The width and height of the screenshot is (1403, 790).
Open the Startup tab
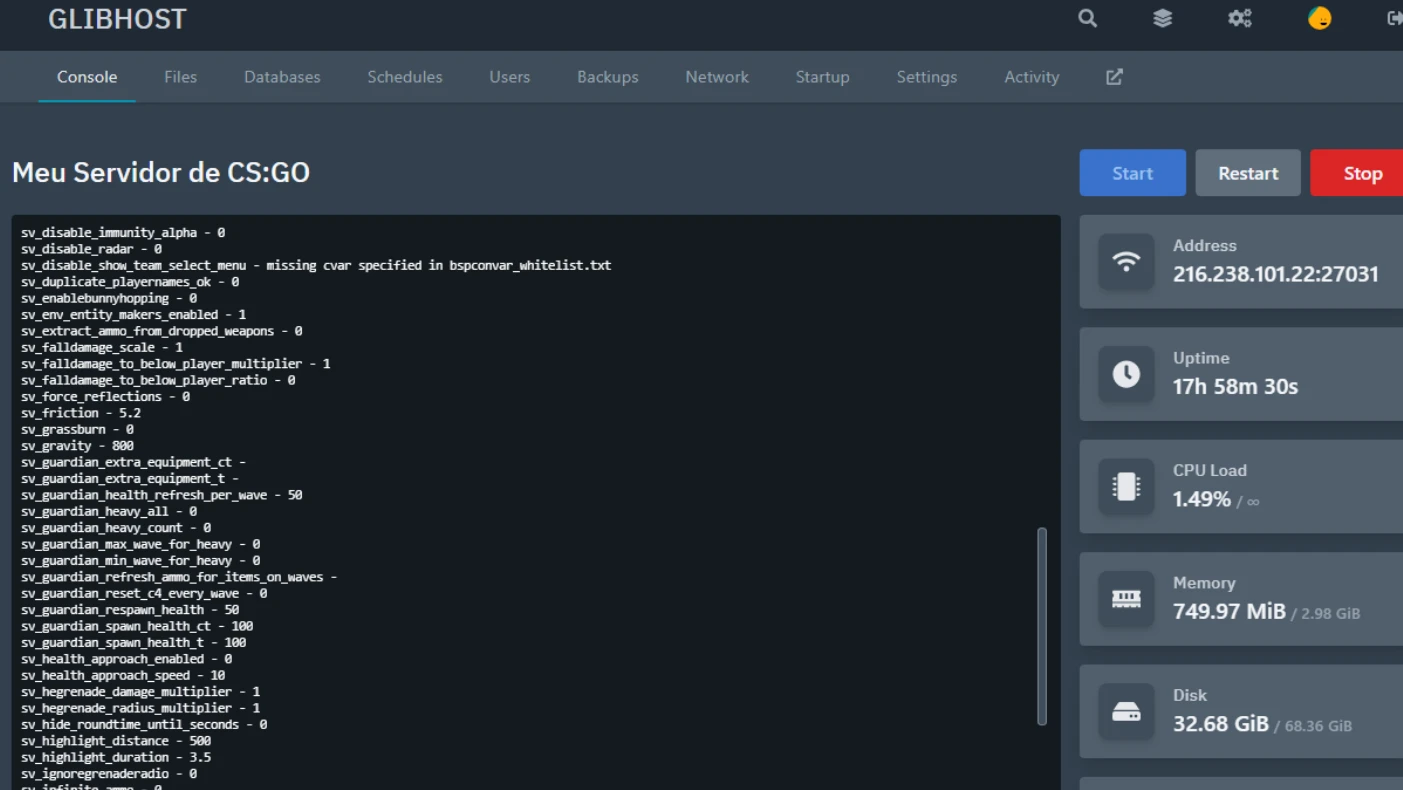[822, 77]
